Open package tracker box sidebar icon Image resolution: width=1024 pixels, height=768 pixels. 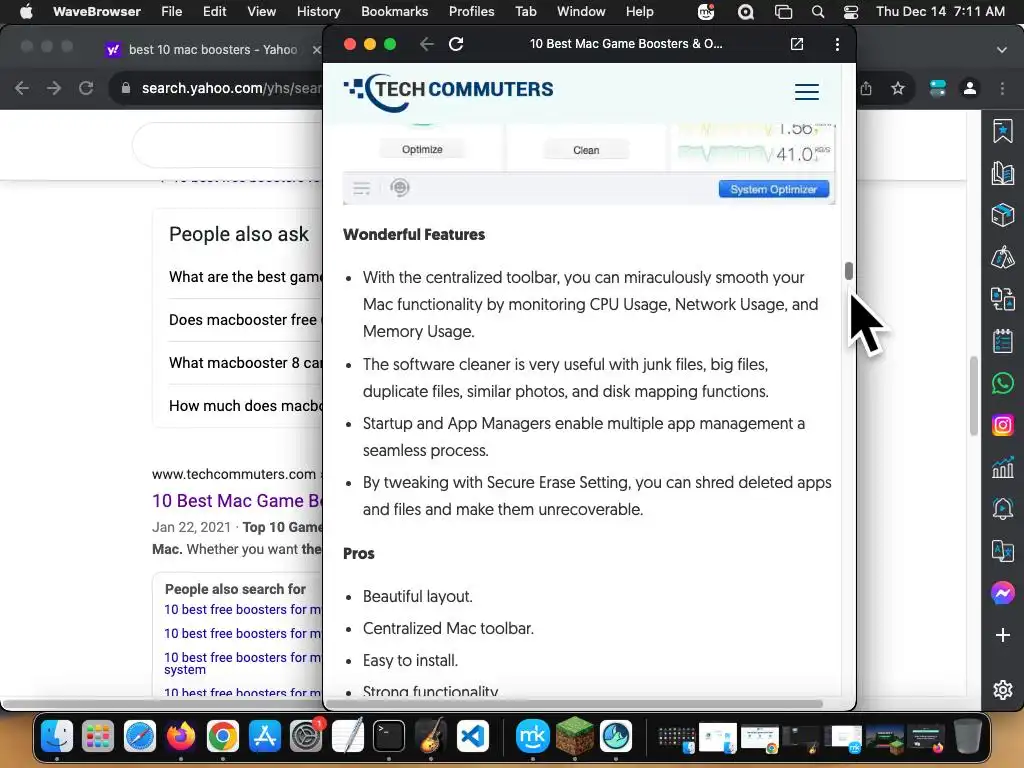coord(1002,215)
